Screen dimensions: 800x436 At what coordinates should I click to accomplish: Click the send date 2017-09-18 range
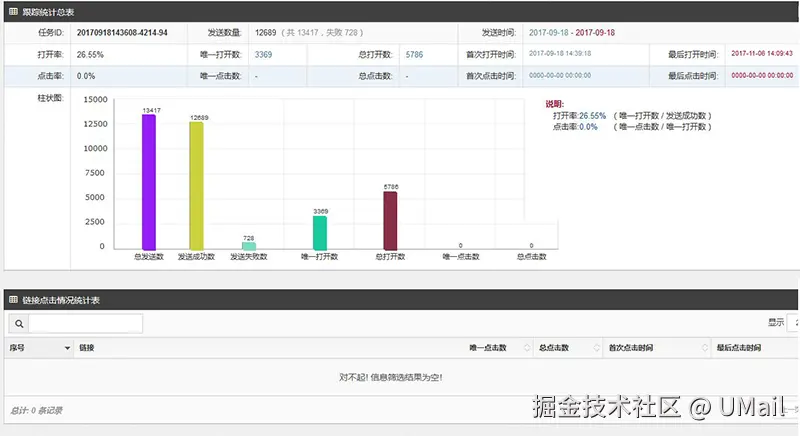coord(571,33)
